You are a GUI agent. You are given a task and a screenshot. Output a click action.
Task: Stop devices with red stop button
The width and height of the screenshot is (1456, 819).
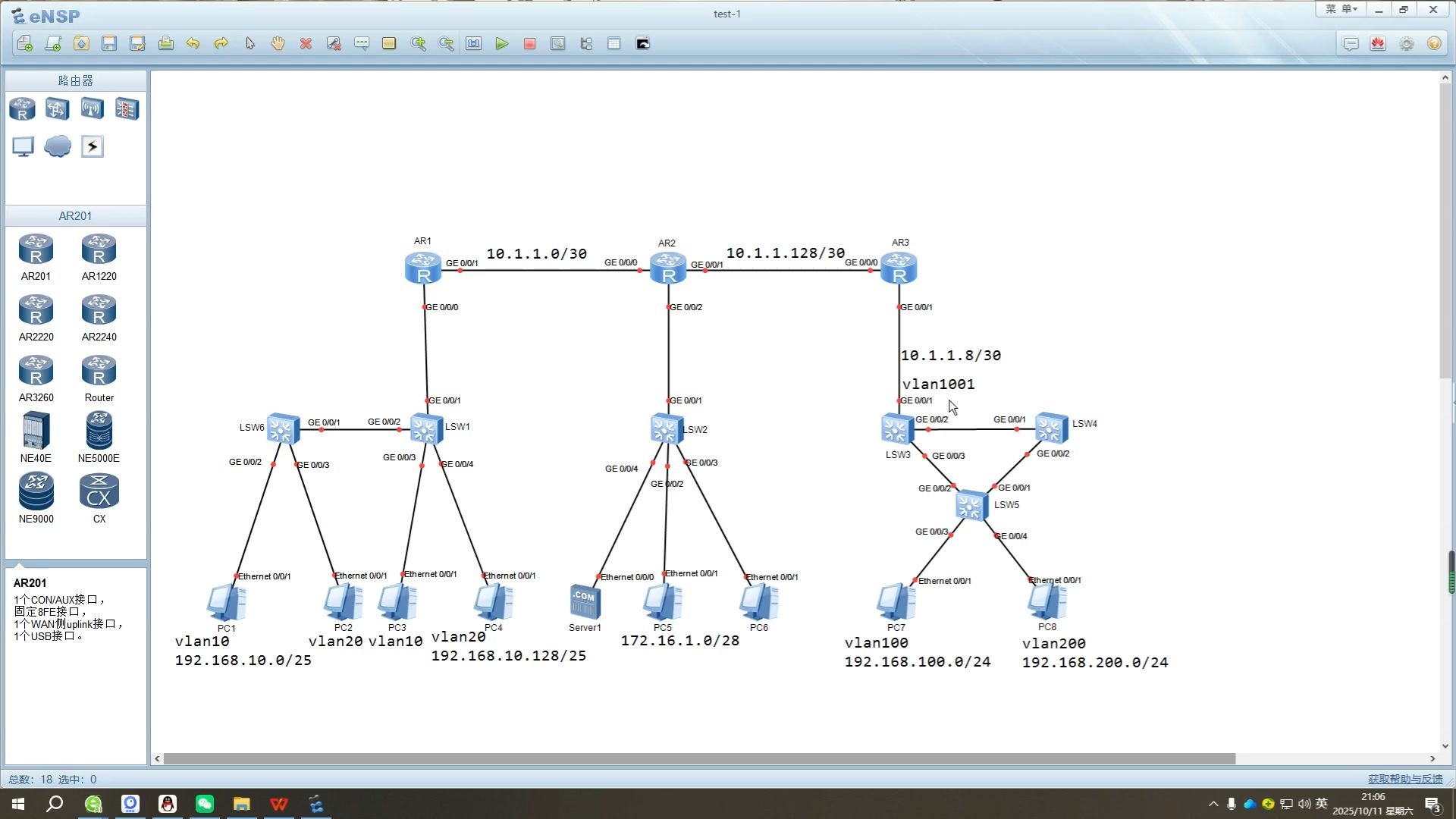point(529,43)
